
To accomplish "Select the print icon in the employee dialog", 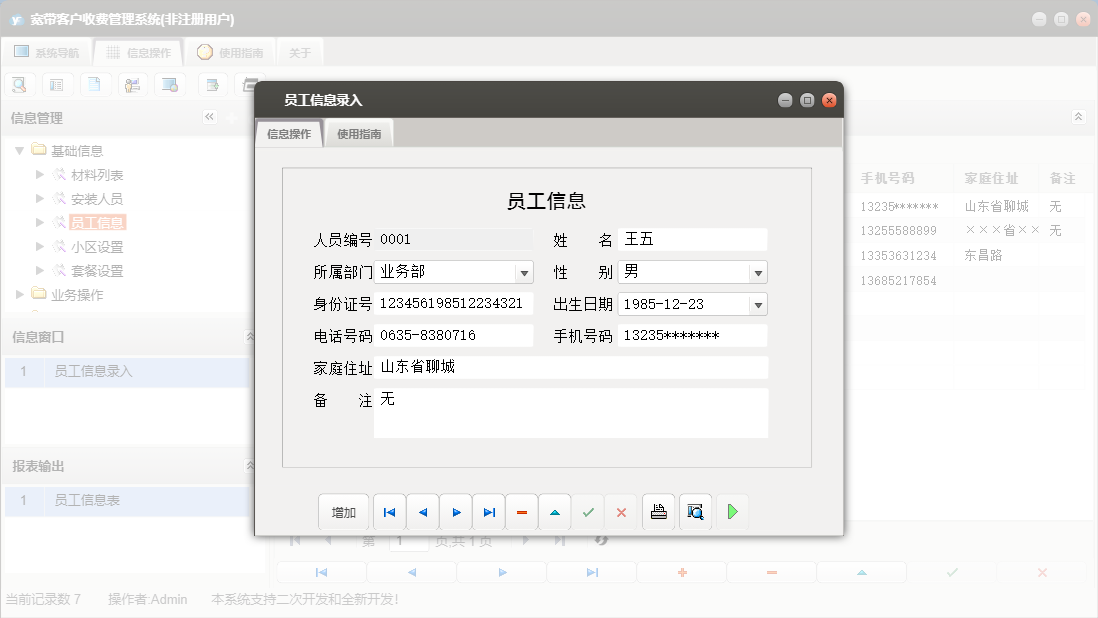I will pos(658,511).
